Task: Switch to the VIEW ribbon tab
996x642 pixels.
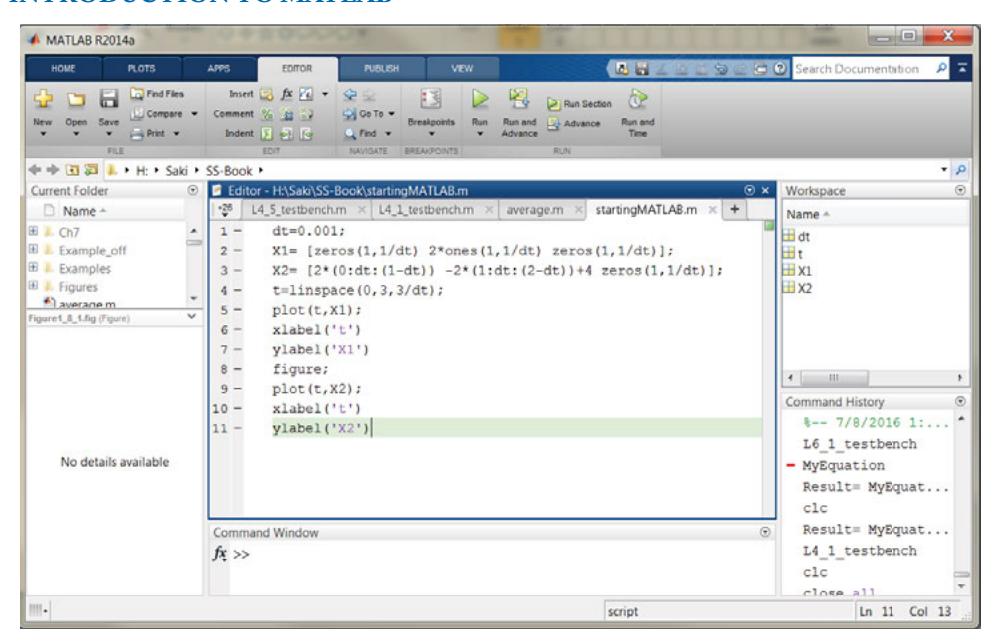Action: click(462, 69)
